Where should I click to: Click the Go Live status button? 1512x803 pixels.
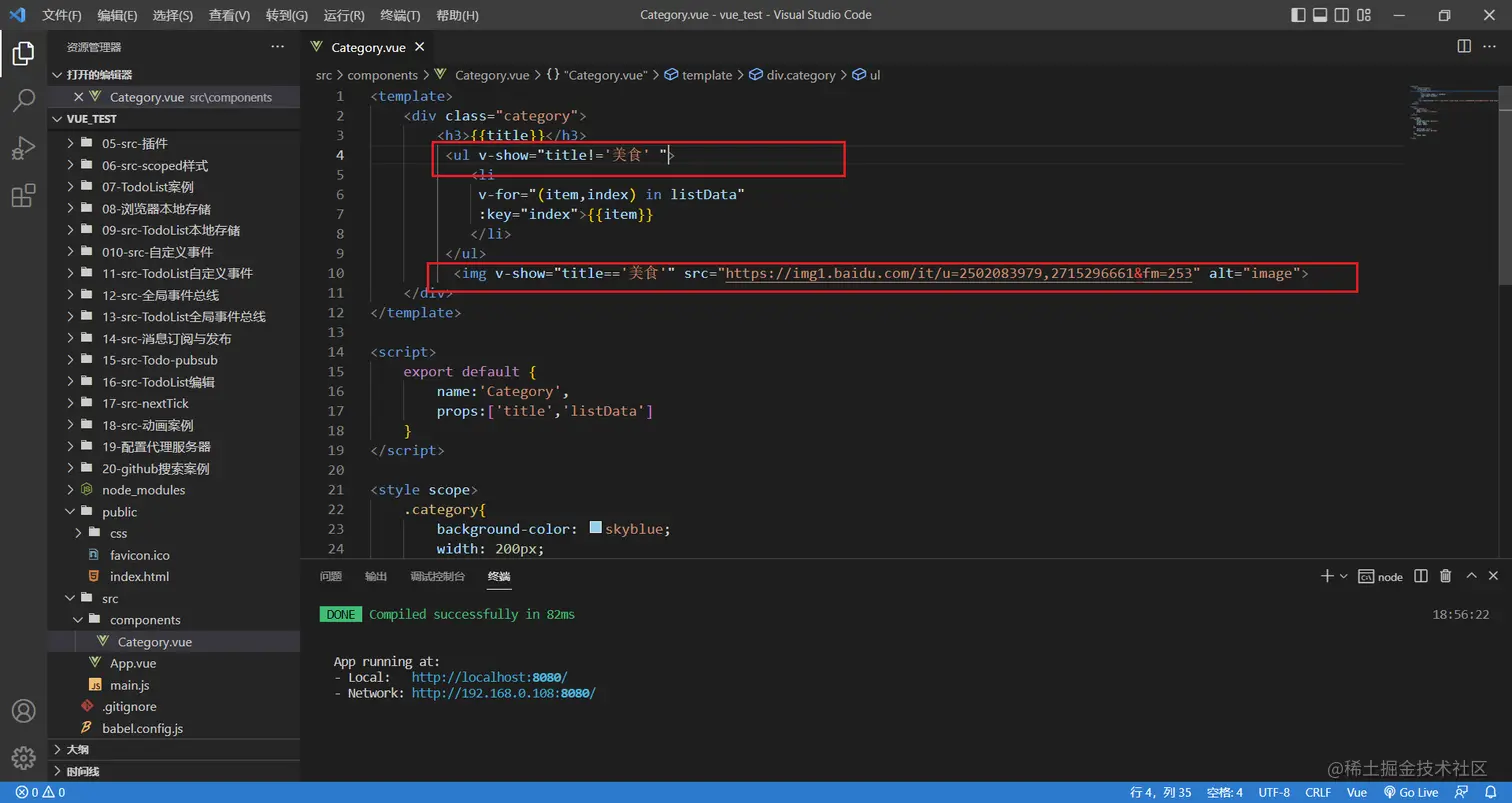[1410, 792]
